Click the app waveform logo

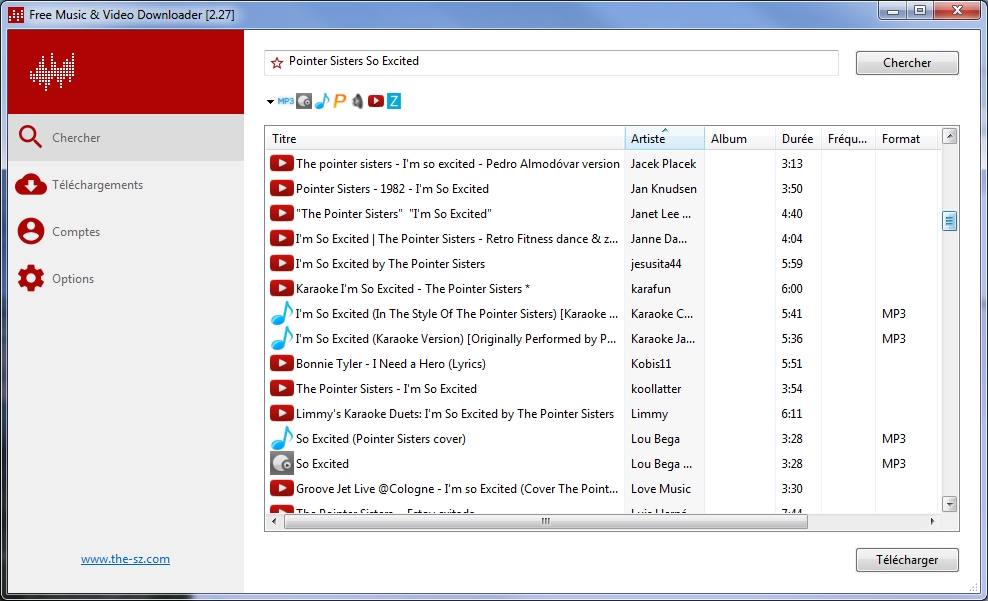pos(52,71)
